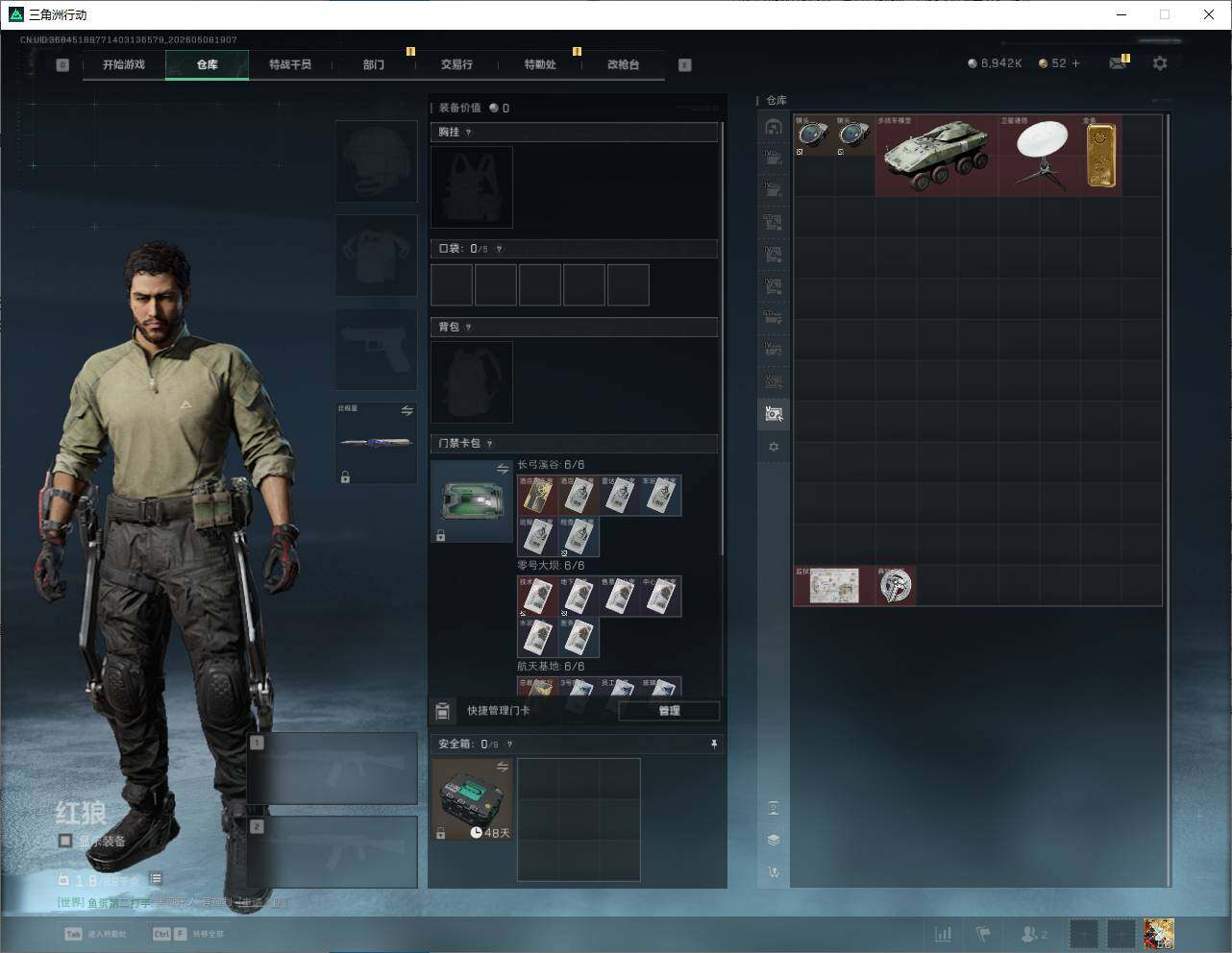Image resolution: width=1232 pixels, height=953 pixels.
Task: Click the Ctrl F 转移全部 shortcut
Action: point(188,934)
